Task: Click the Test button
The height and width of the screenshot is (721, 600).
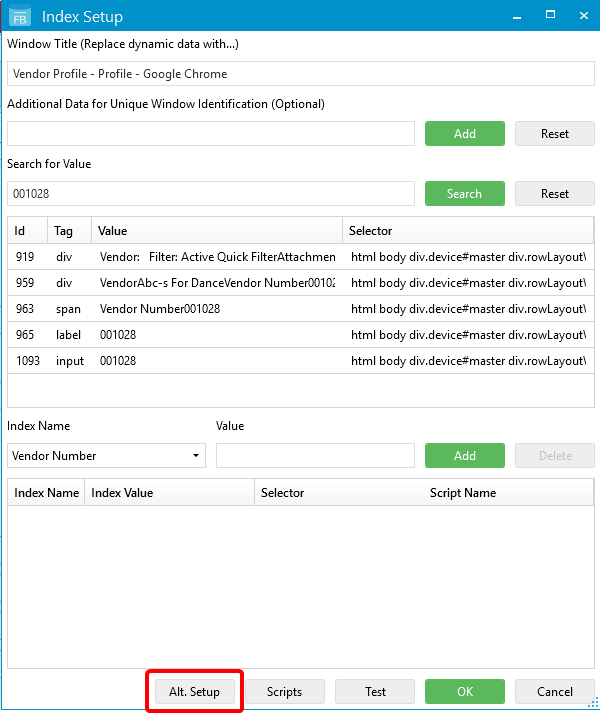Action: [x=375, y=692]
